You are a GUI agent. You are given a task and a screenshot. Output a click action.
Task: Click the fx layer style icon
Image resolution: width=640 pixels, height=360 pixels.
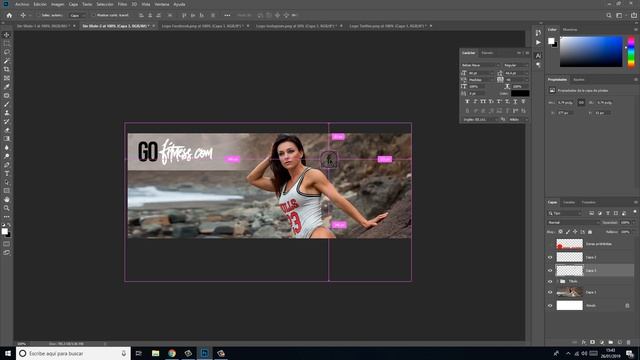click(584, 342)
